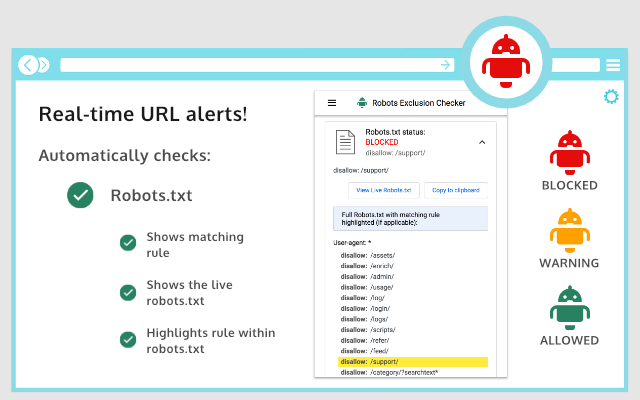Open the settings gear icon
The width and height of the screenshot is (640, 400).
point(611,96)
